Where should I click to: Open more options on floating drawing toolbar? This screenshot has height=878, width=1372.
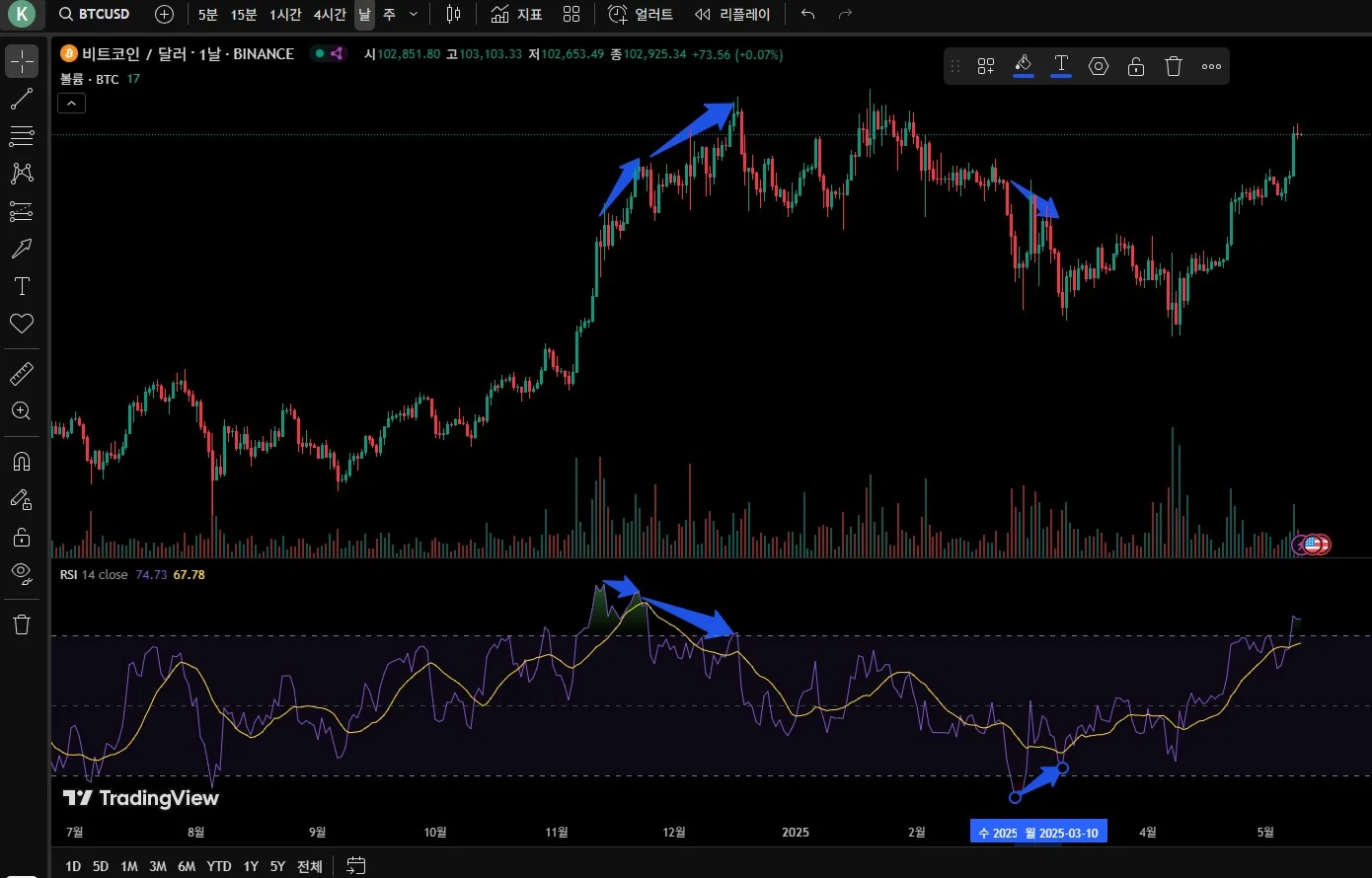pyautogui.click(x=1211, y=66)
